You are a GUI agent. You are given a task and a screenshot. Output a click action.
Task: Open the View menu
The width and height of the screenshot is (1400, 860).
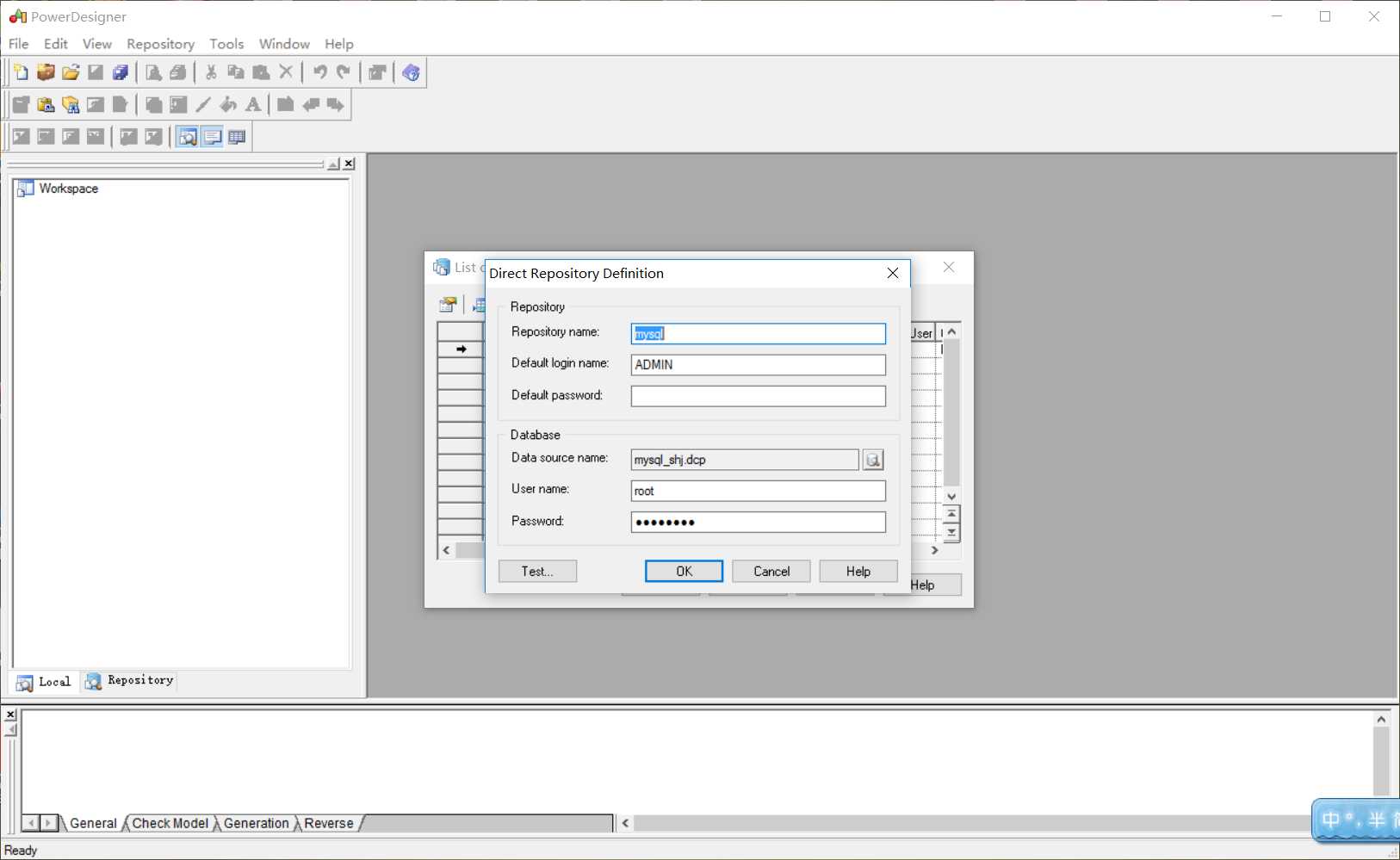coord(97,44)
